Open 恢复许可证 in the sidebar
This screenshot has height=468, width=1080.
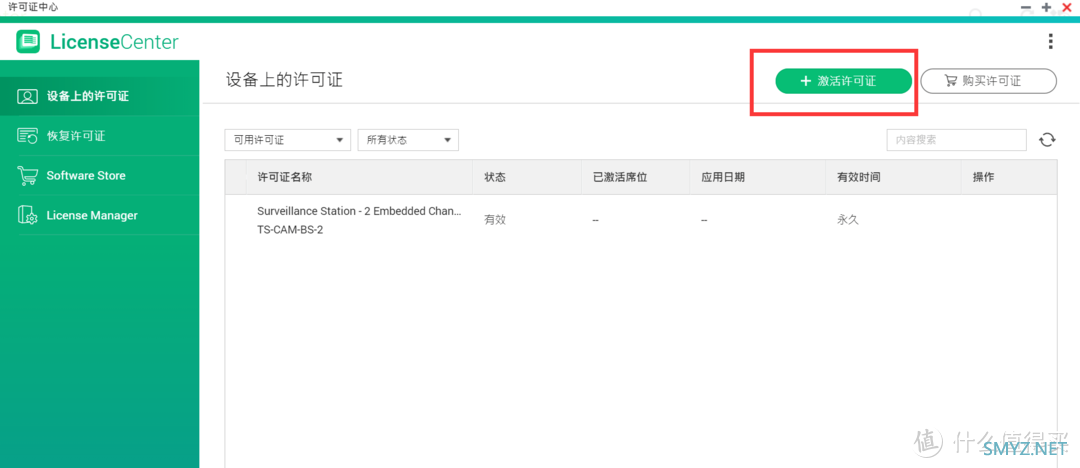pos(100,136)
